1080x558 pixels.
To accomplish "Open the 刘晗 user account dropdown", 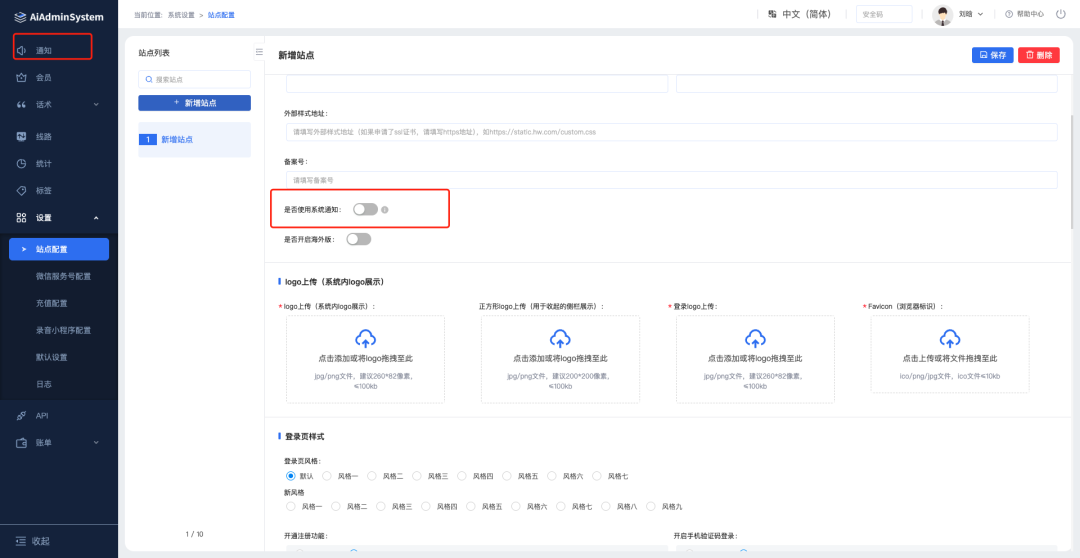I will (971, 14).
